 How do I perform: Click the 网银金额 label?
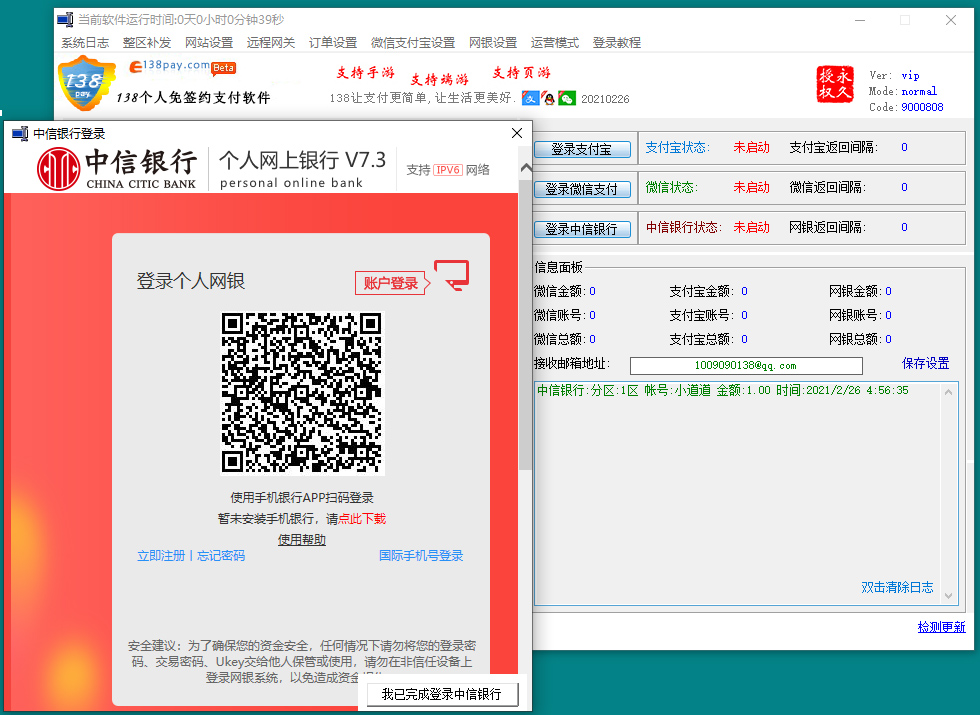(856, 291)
